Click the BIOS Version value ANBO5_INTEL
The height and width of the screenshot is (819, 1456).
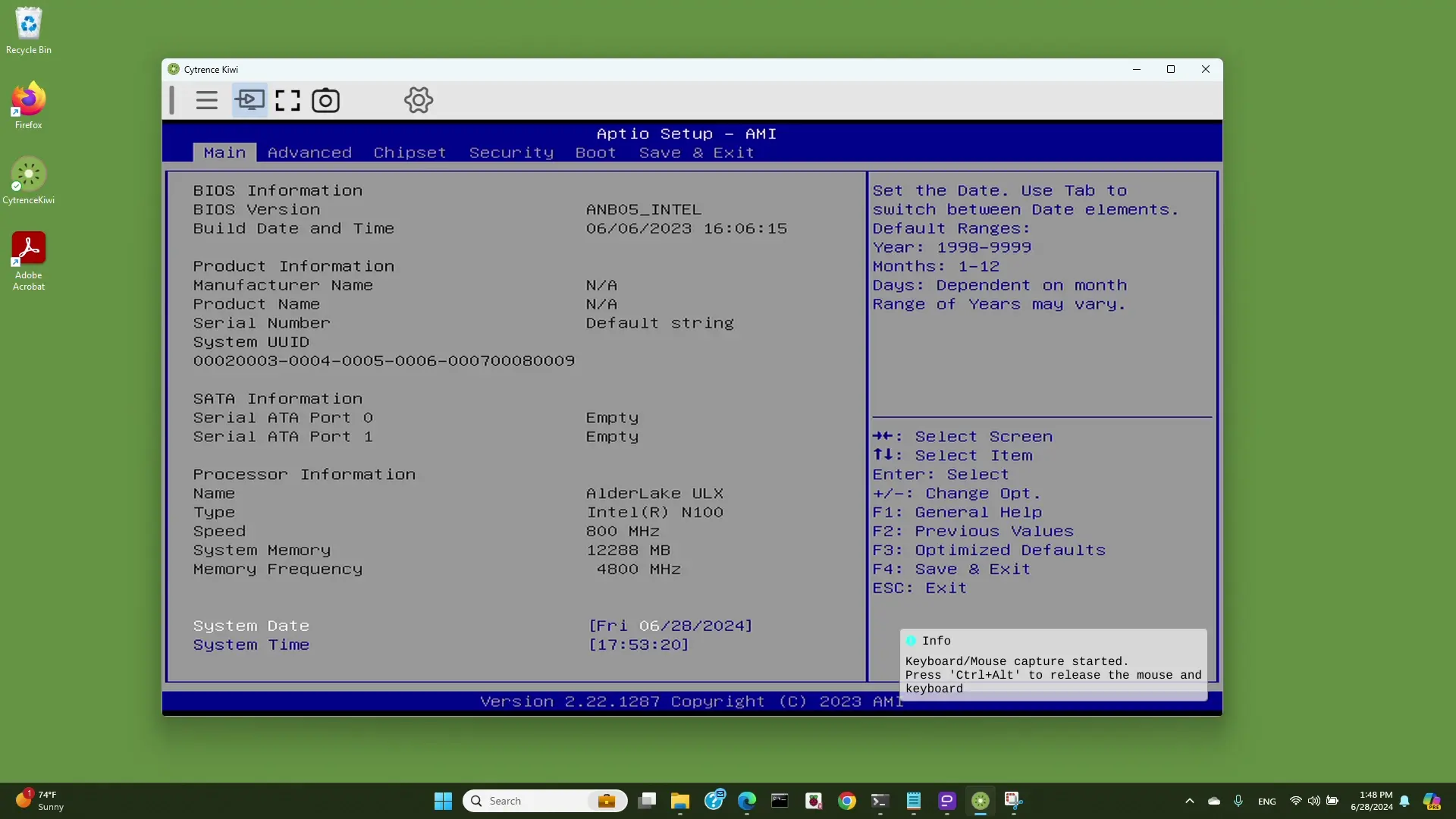pyautogui.click(x=643, y=209)
